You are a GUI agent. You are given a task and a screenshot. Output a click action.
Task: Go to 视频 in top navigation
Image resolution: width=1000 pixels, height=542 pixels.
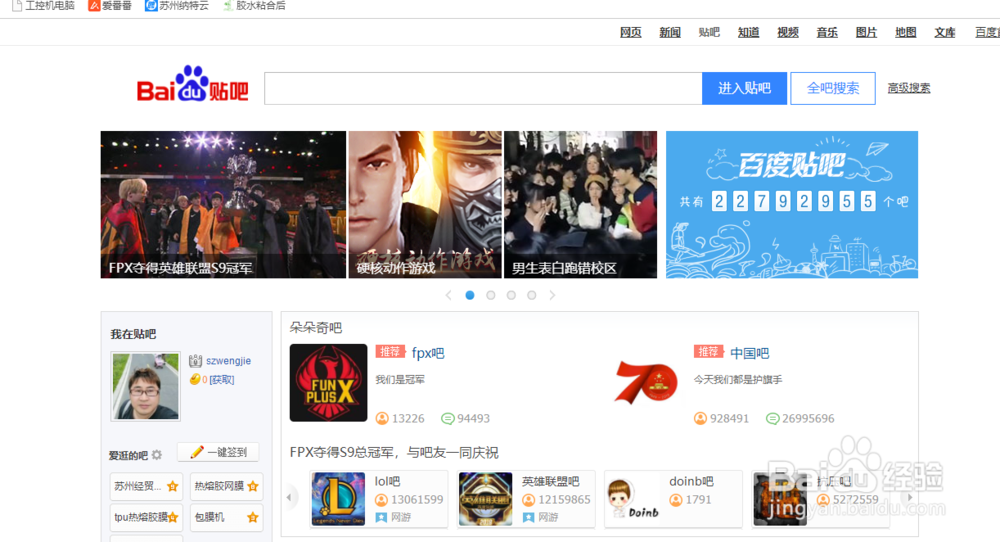(788, 33)
